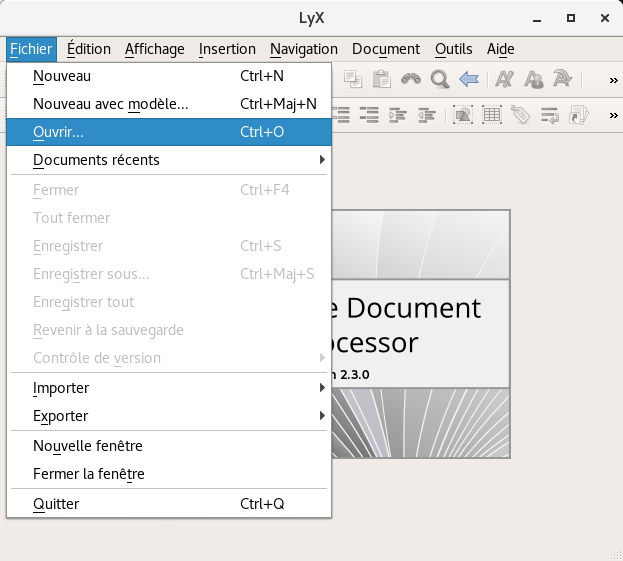Select Nouveau avec modèle... entry

pos(169,104)
